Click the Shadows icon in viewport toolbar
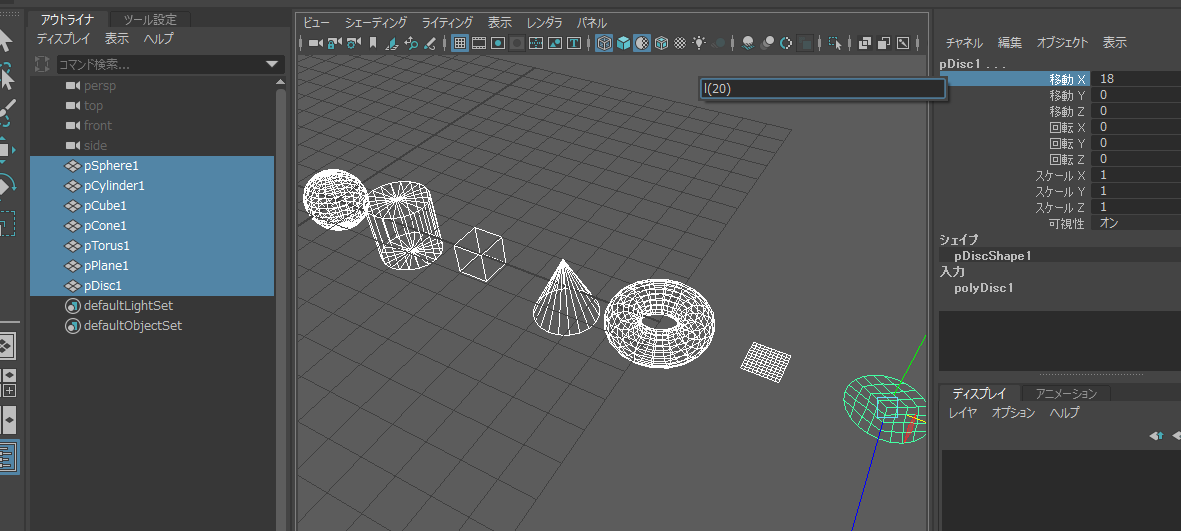The width and height of the screenshot is (1181, 531). pos(719,43)
